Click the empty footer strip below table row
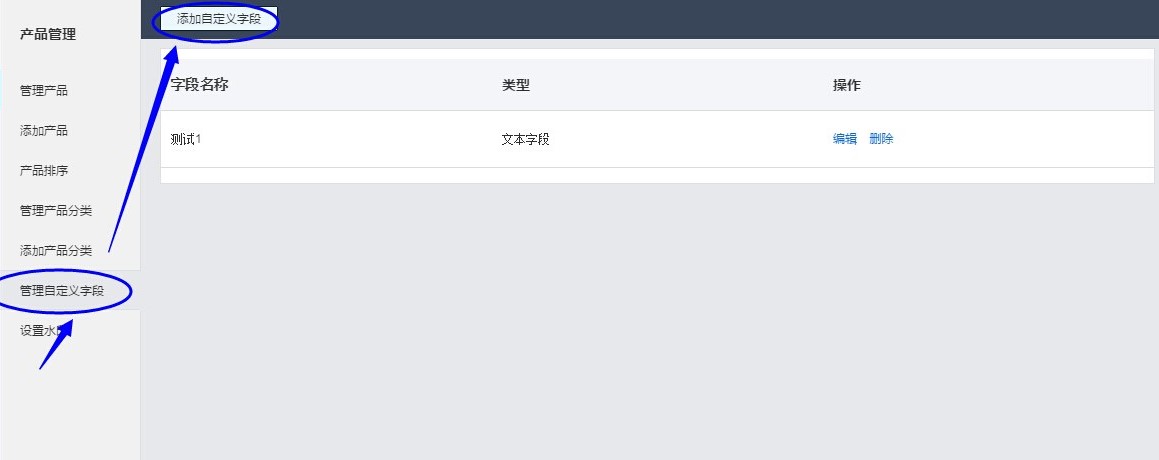The height and width of the screenshot is (460, 1159). pyautogui.click(x=657, y=175)
